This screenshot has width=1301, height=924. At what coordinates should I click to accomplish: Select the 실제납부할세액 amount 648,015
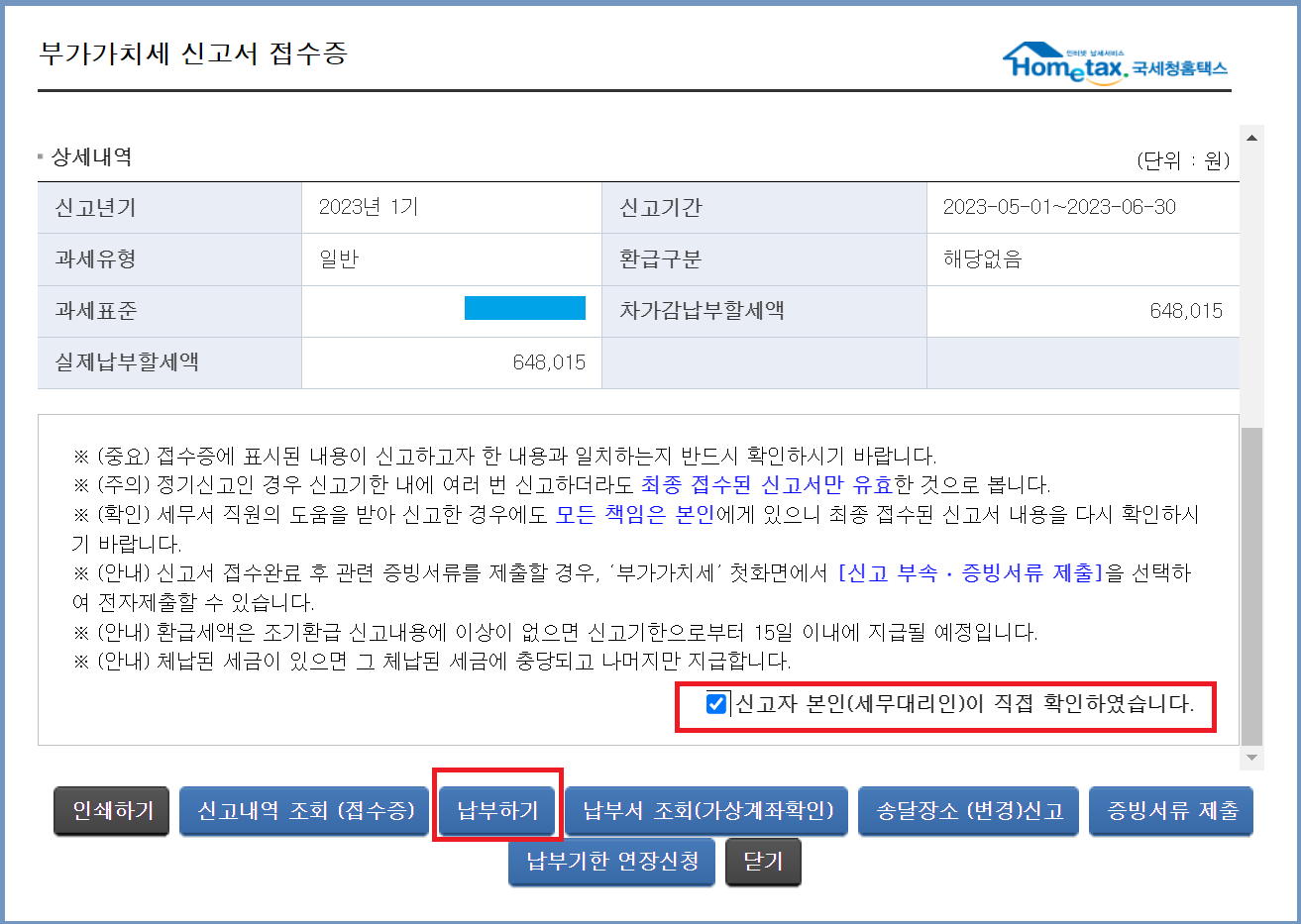pyautogui.click(x=549, y=362)
